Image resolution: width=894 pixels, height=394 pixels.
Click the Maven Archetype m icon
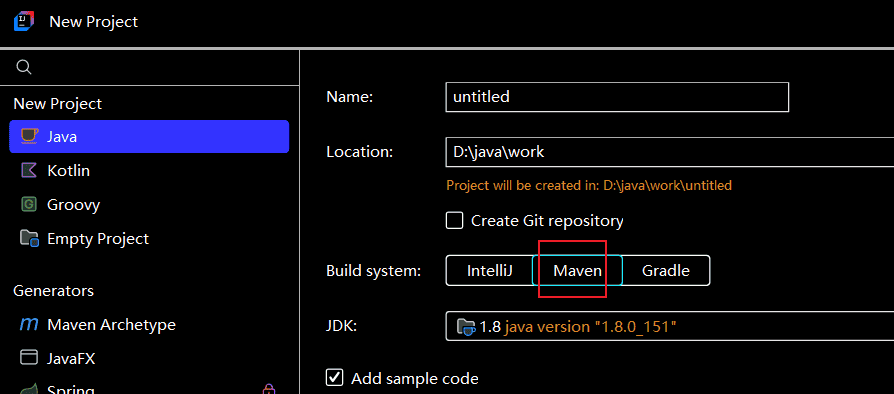click(29, 325)
